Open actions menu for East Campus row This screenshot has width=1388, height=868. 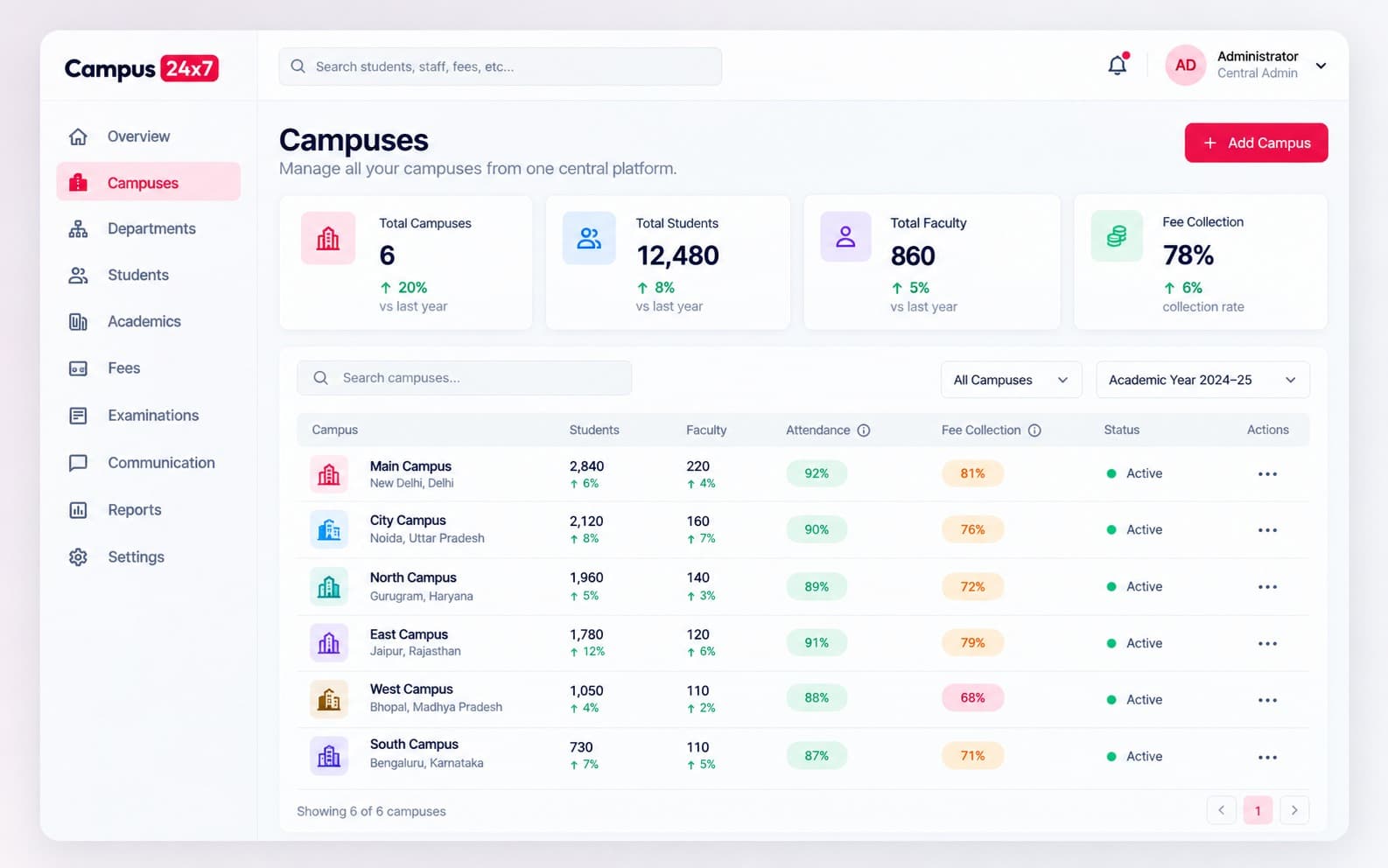point(1267,644)
